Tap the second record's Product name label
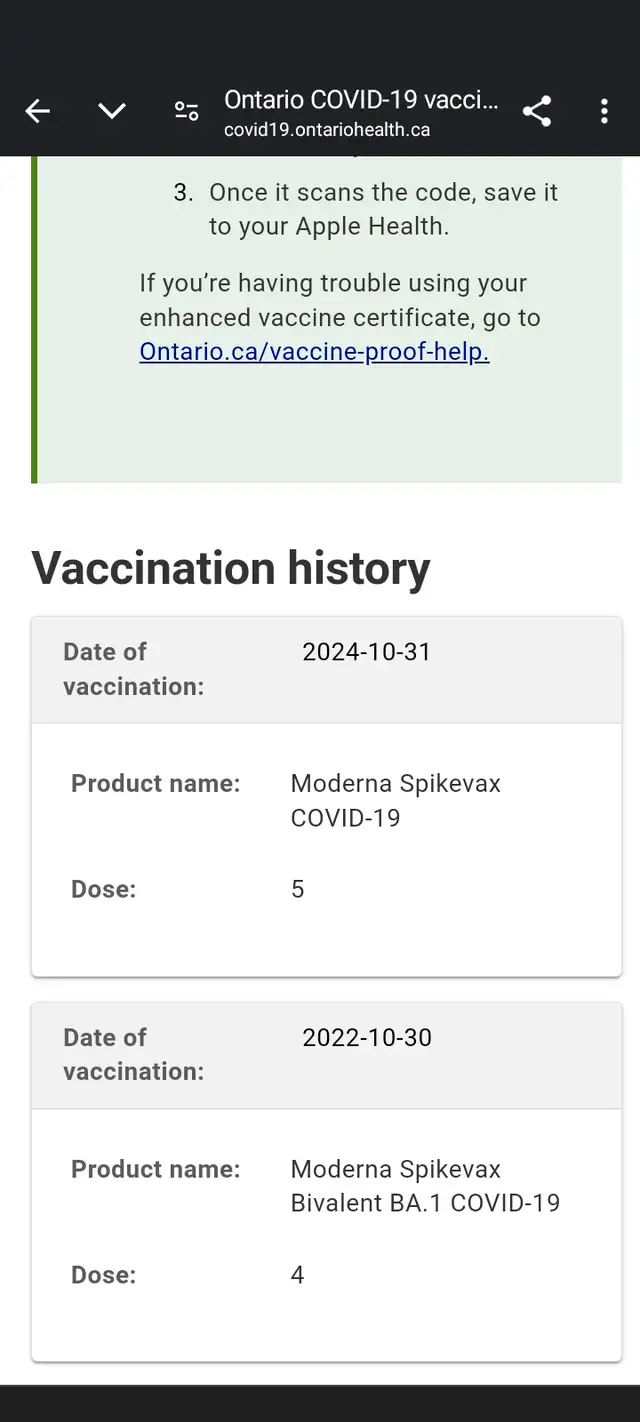The width and height of the screenshot is (640, 1422). click(156, 1169)
